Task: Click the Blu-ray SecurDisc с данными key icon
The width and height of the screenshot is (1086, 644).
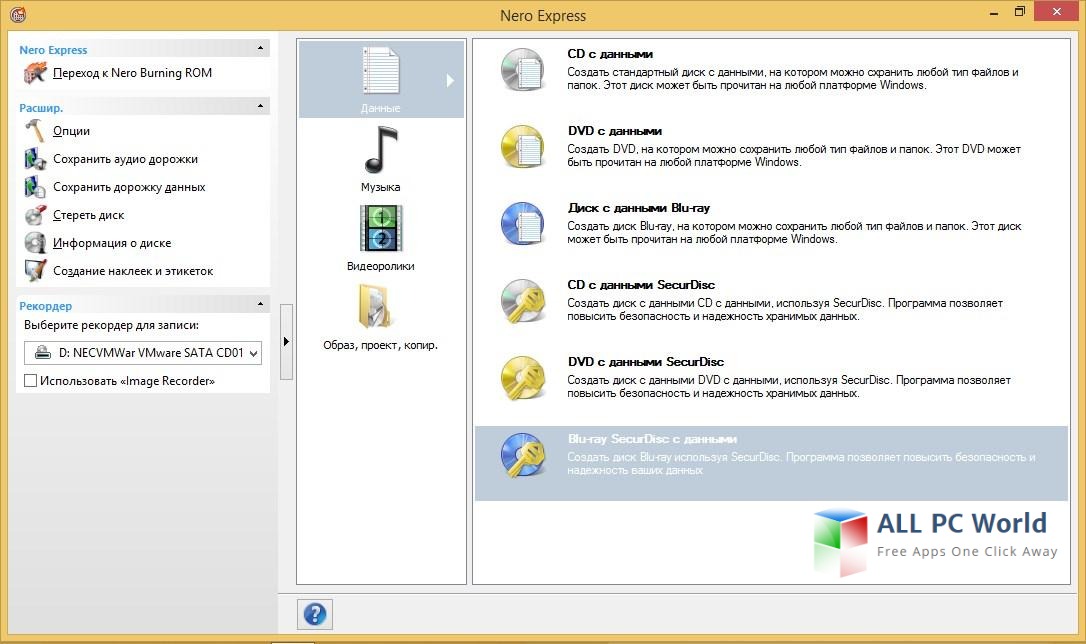Action: (x=523, y=455)
